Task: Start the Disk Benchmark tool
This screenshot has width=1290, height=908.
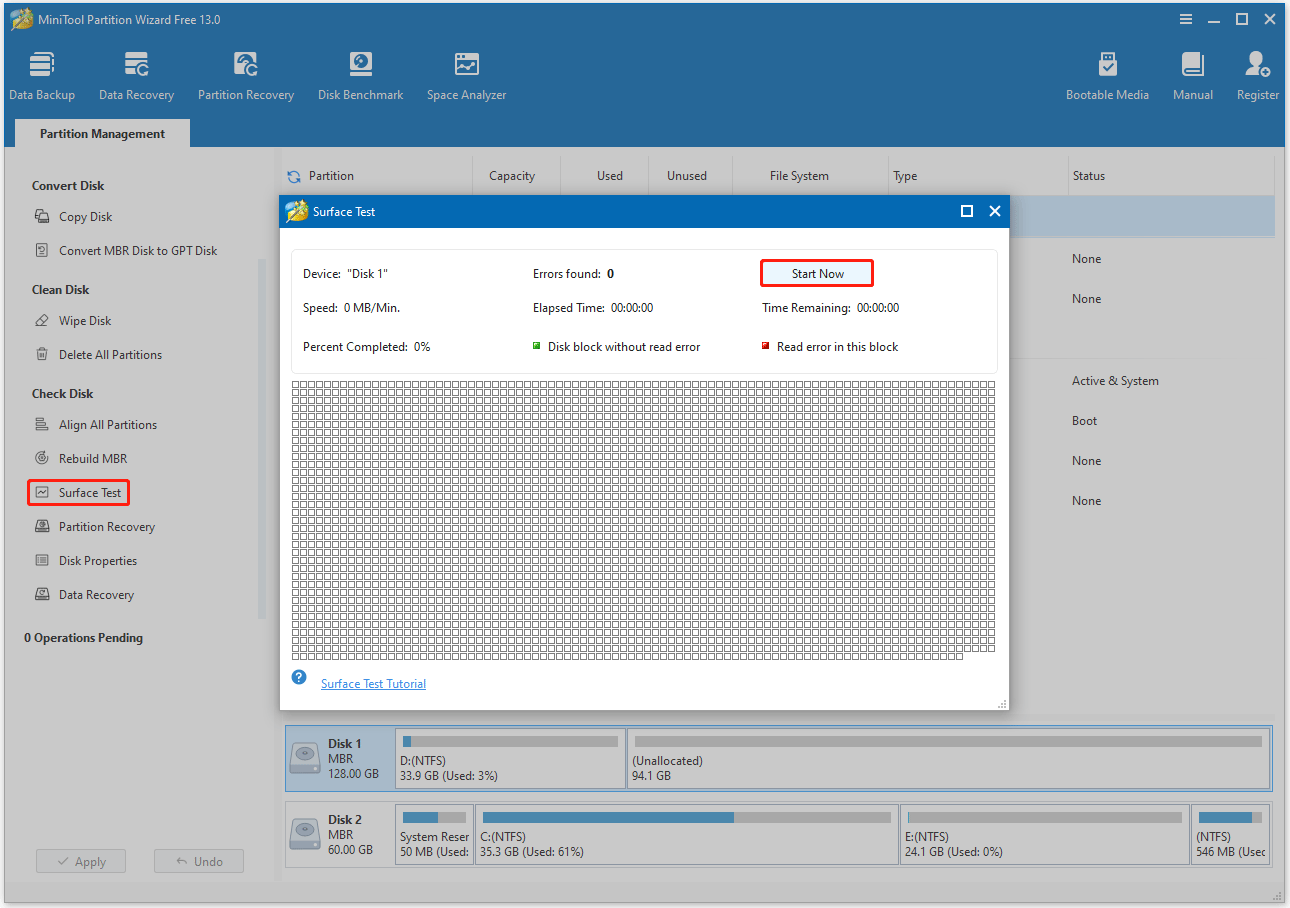Action: pyautogui.click(x=360, y=75)
